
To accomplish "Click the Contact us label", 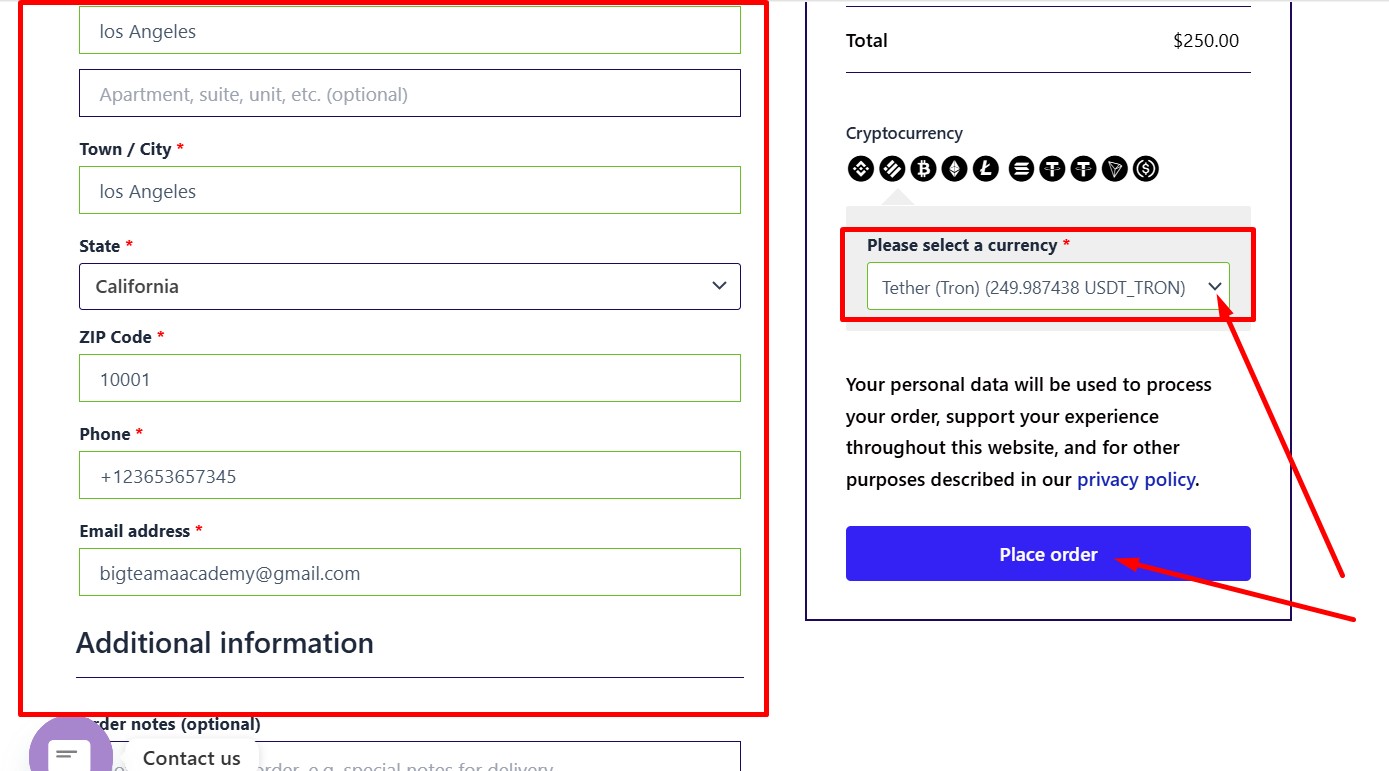I will (190, 758).
